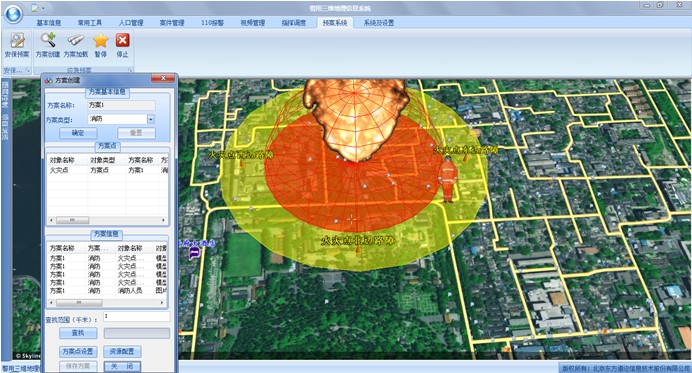
Task: Click the firefighter figure on the map
Action: (x=447, y=179)
